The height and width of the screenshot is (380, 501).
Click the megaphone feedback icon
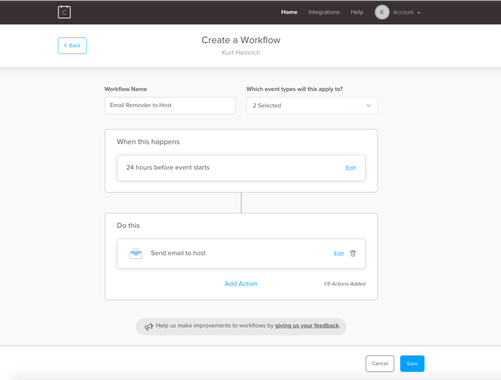click(x=149, y=326)
